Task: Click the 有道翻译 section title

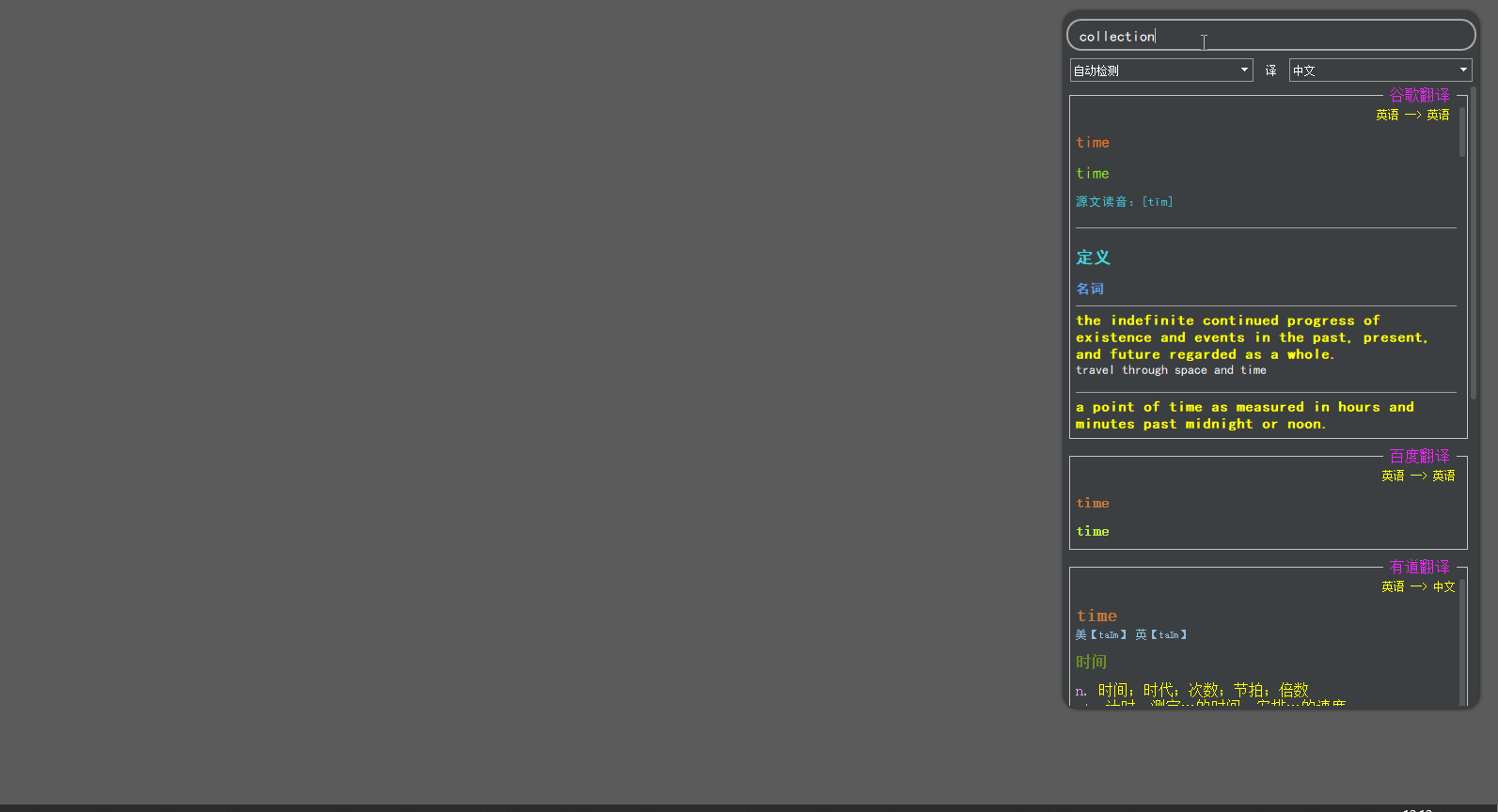Action: click(1420, 567)
